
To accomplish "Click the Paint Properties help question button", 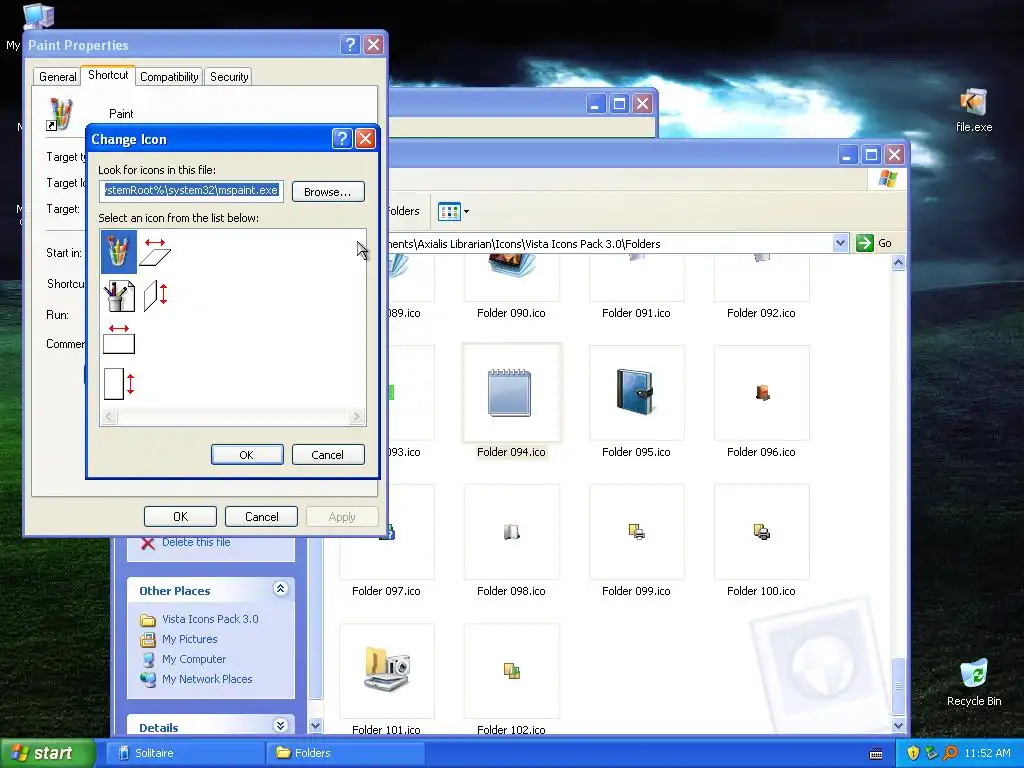I will (x=350, y=44).
